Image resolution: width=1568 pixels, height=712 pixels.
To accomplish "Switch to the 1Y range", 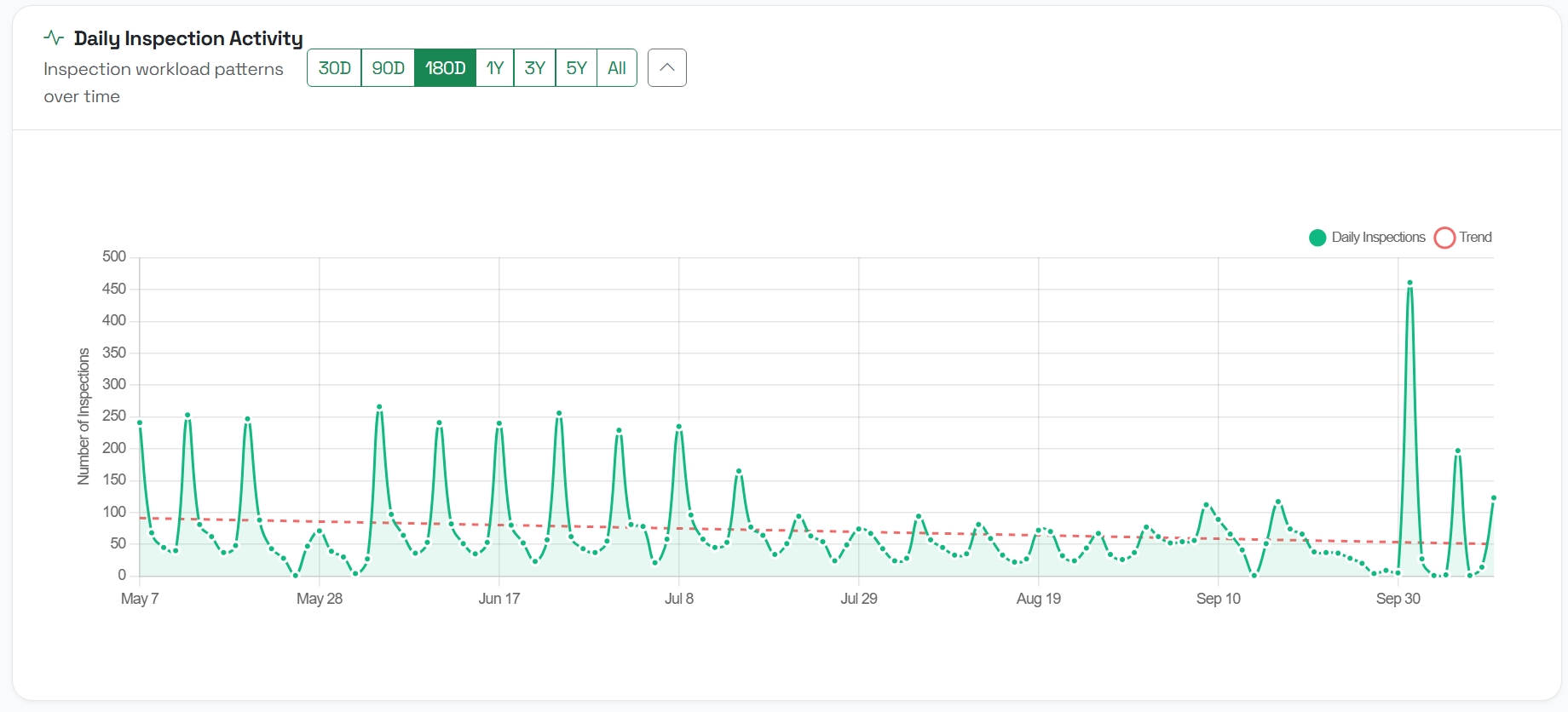I will click(495, 68).
